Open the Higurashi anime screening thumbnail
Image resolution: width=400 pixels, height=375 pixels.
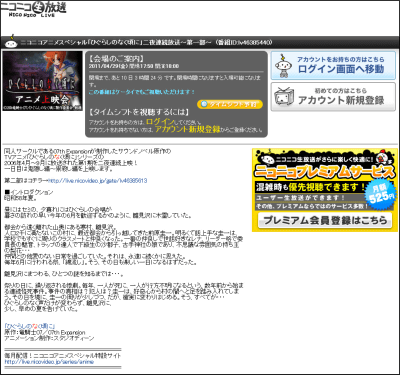[x=42, y=81]
